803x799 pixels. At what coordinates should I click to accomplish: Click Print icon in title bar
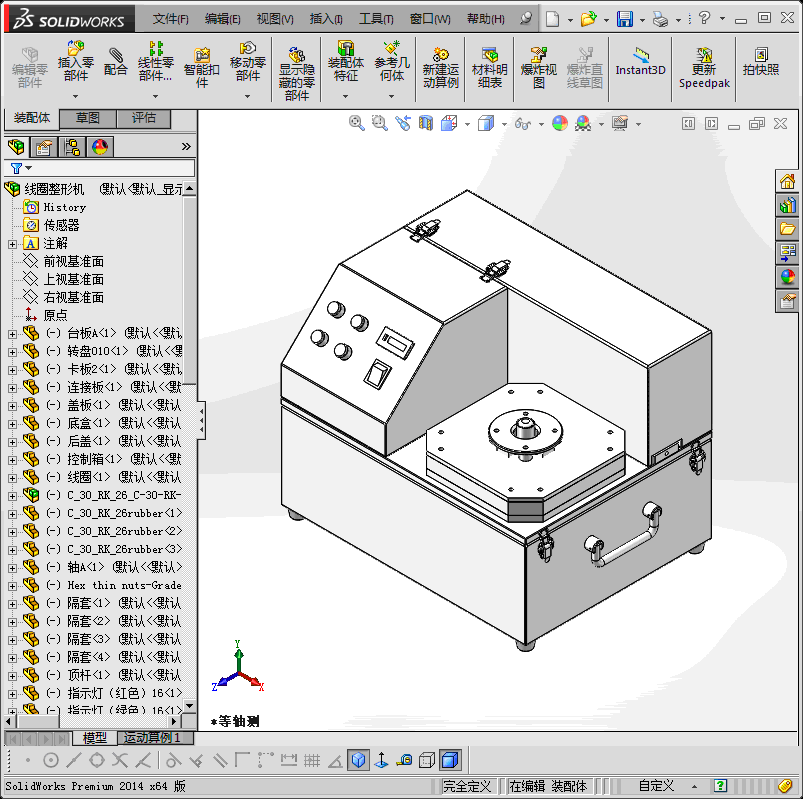pyautogui.click(x=661, y=19)
